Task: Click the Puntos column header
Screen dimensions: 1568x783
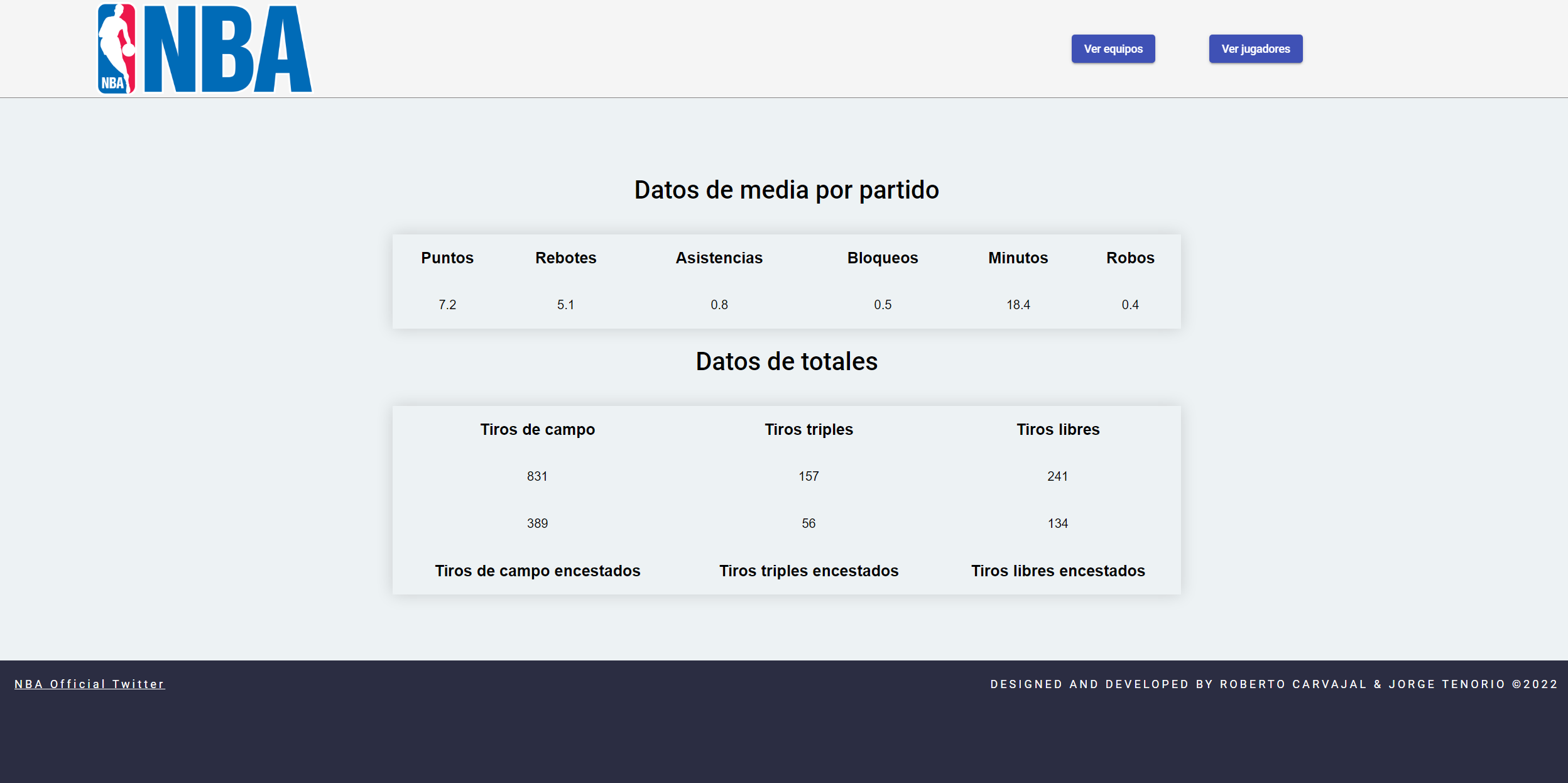Action: click(x=447, y=258)
